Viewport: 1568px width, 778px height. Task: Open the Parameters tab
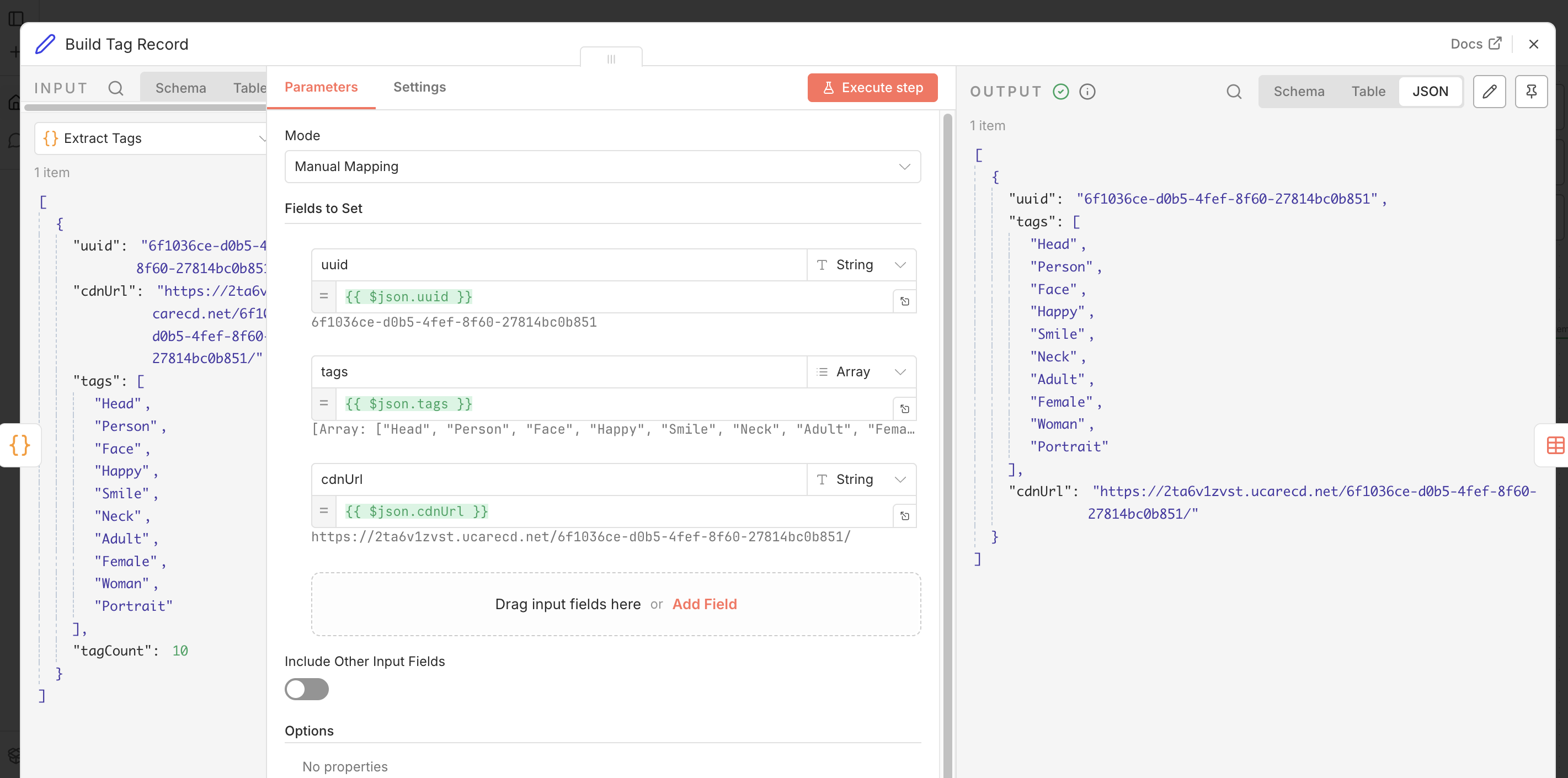click(321, 87)
